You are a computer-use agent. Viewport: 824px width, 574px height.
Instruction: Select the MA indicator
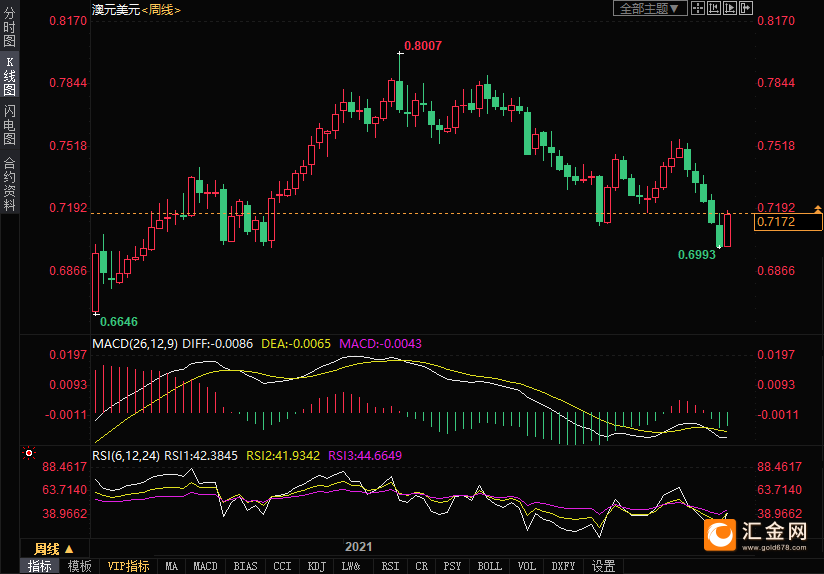point(171,566)
